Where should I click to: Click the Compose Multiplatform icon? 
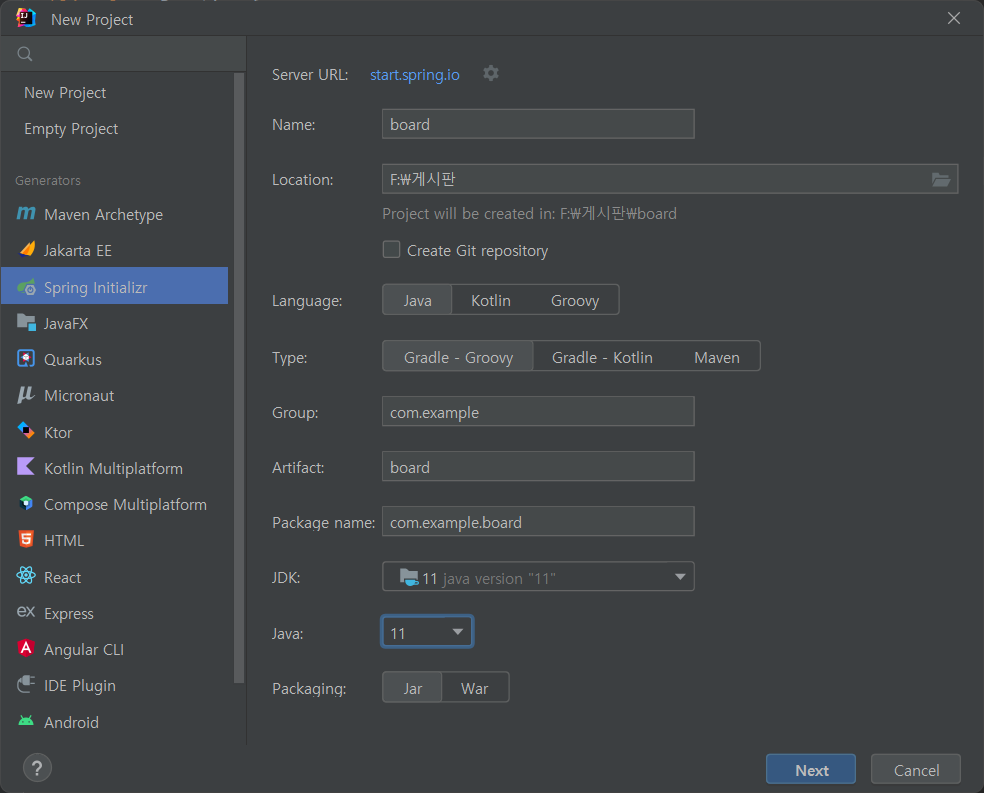point(26,504)
